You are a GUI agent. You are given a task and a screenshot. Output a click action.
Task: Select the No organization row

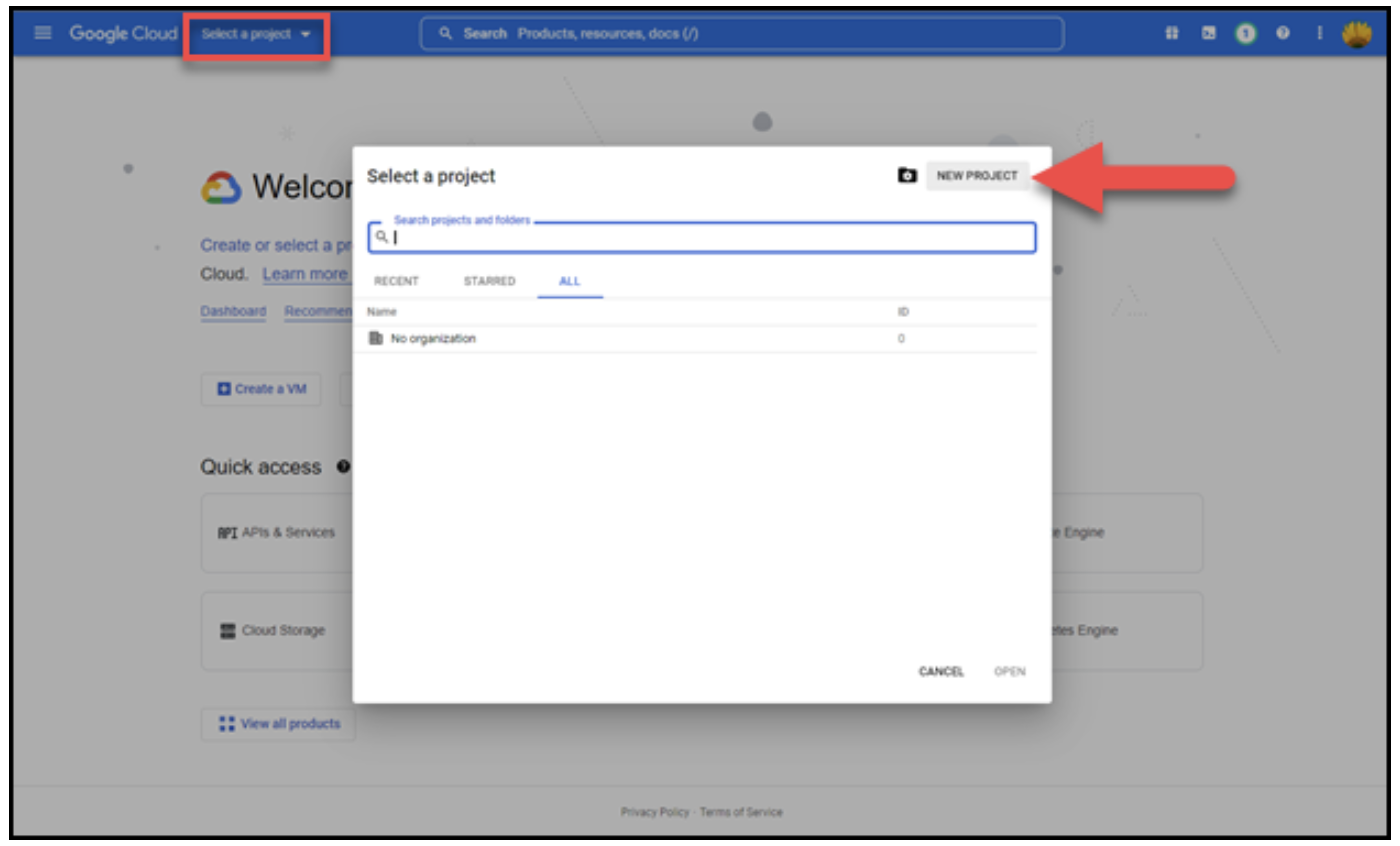[702, 339]
